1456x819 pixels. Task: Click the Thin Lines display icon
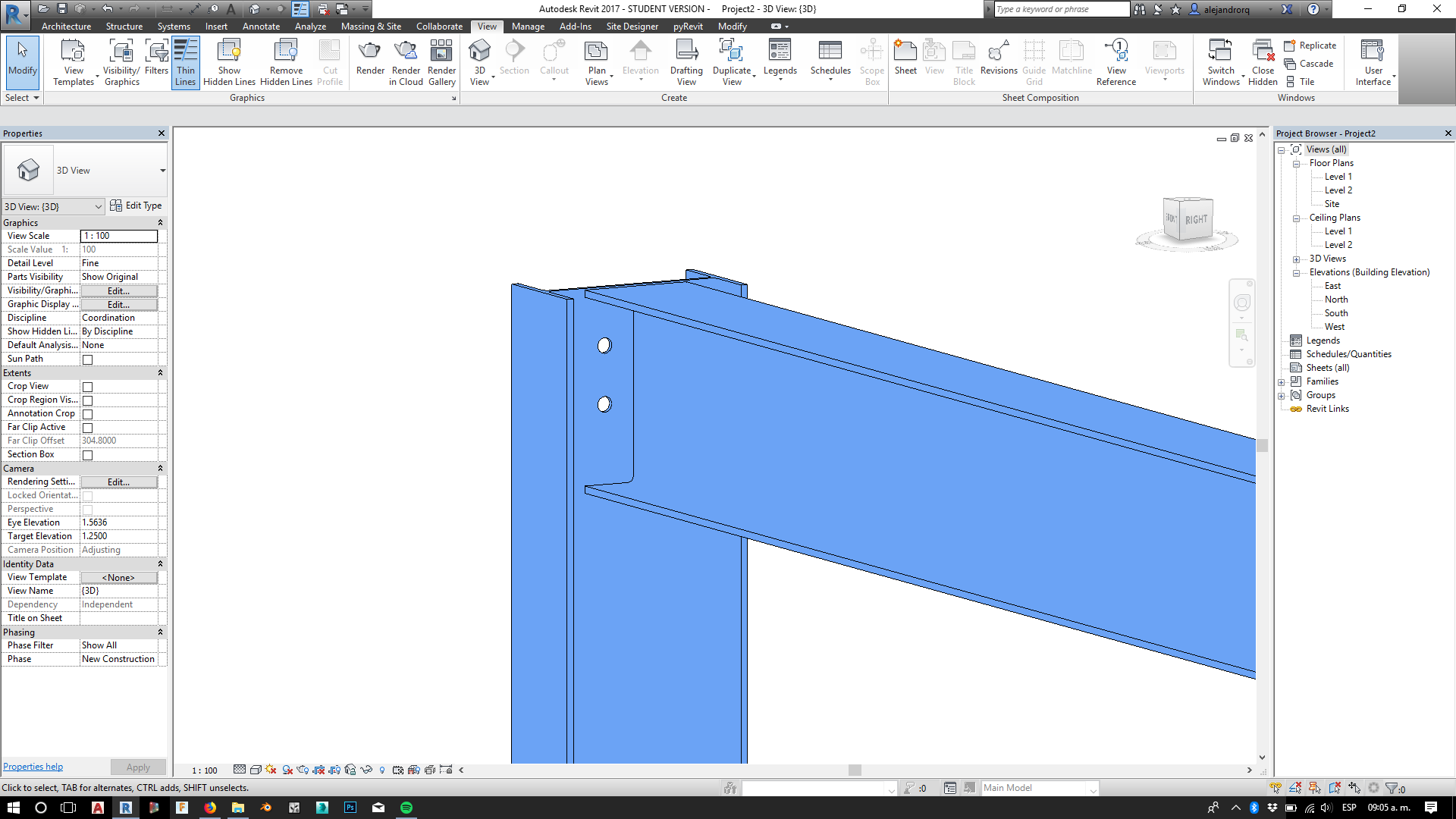click(185, 62)
